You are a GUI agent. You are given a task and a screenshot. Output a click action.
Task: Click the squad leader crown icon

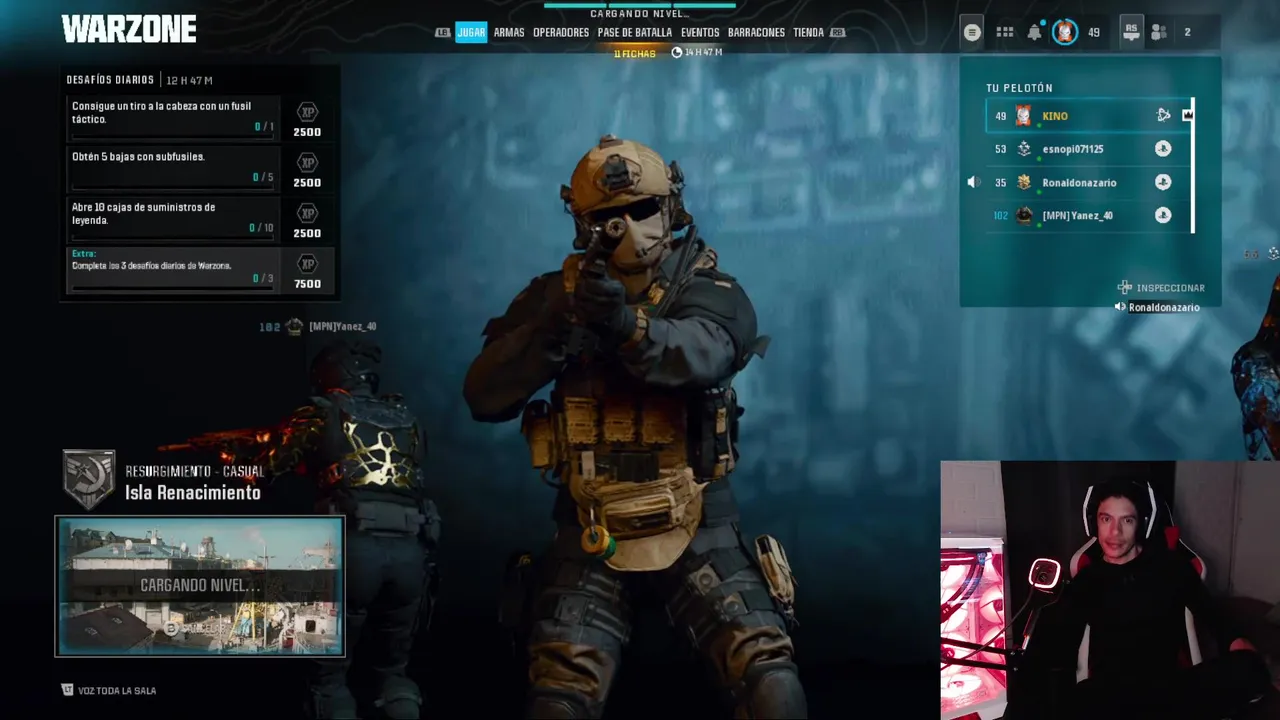point(1187,115)
